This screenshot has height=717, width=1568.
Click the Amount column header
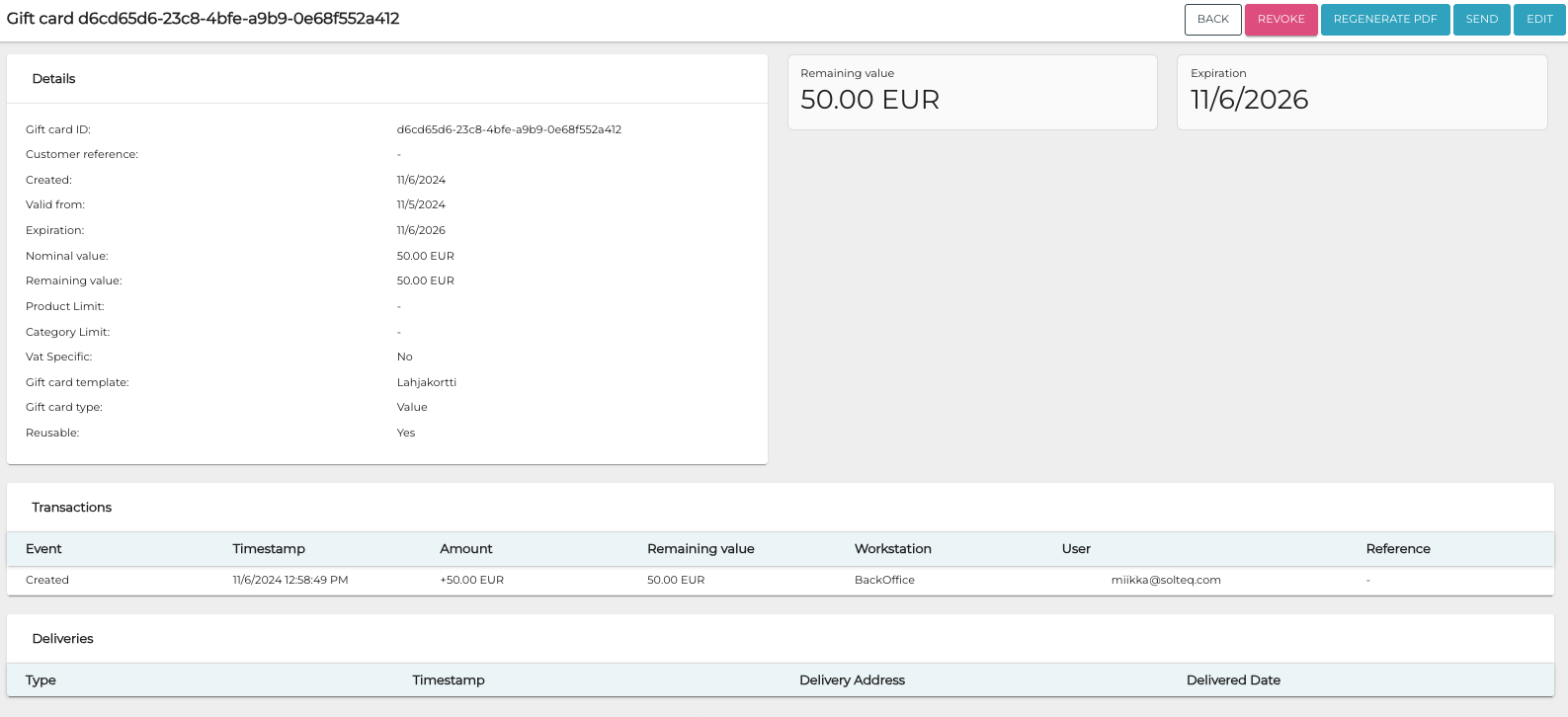(x=465, y=549)
